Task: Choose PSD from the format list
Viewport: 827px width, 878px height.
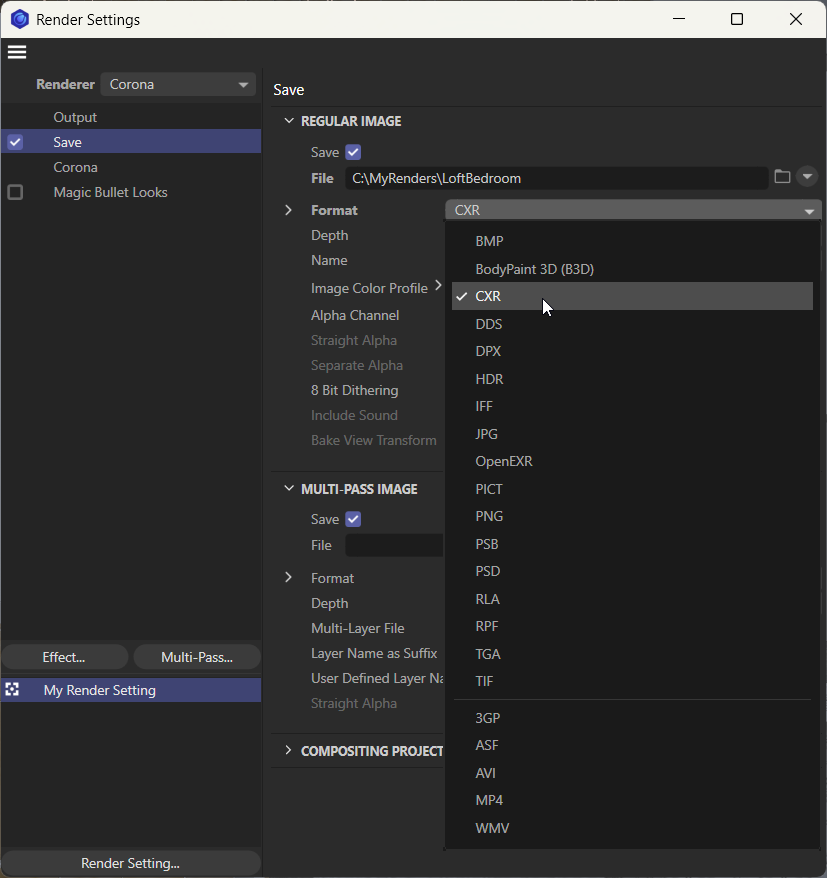Action: [x=632, y=571]
